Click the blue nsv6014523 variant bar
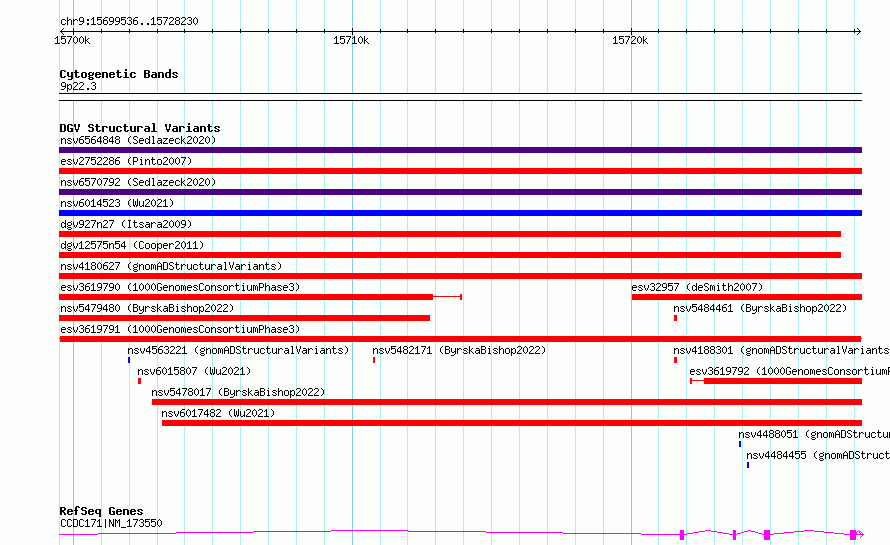The width and height of the screenshot is (890, 545). (x=460, y=213)
